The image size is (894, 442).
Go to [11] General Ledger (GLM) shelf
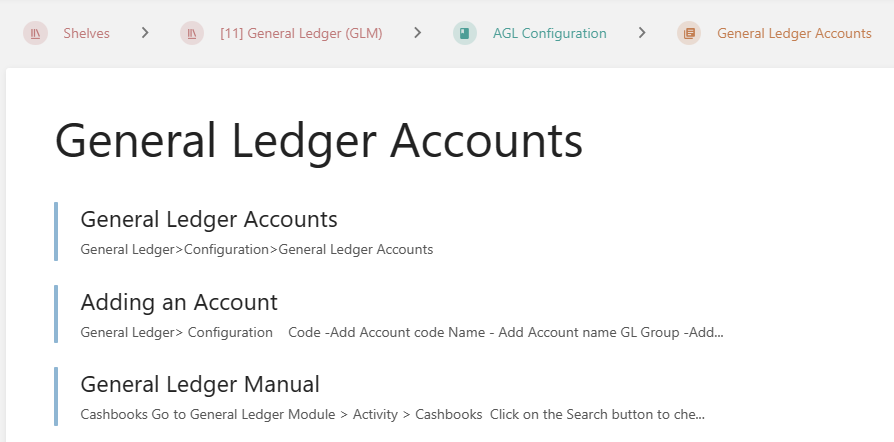pos(301,33)
